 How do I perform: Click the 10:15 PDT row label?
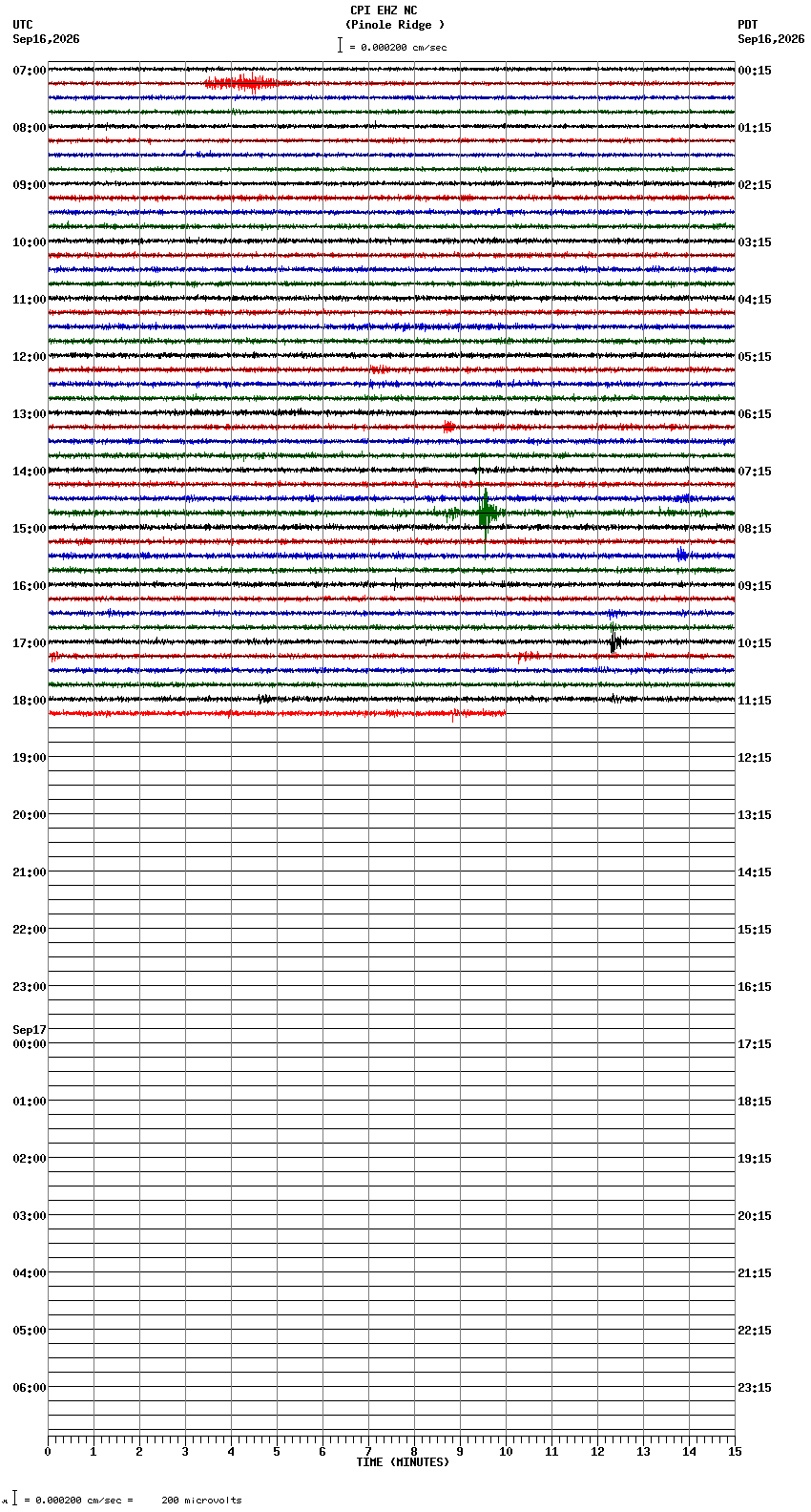coord(755,643)
